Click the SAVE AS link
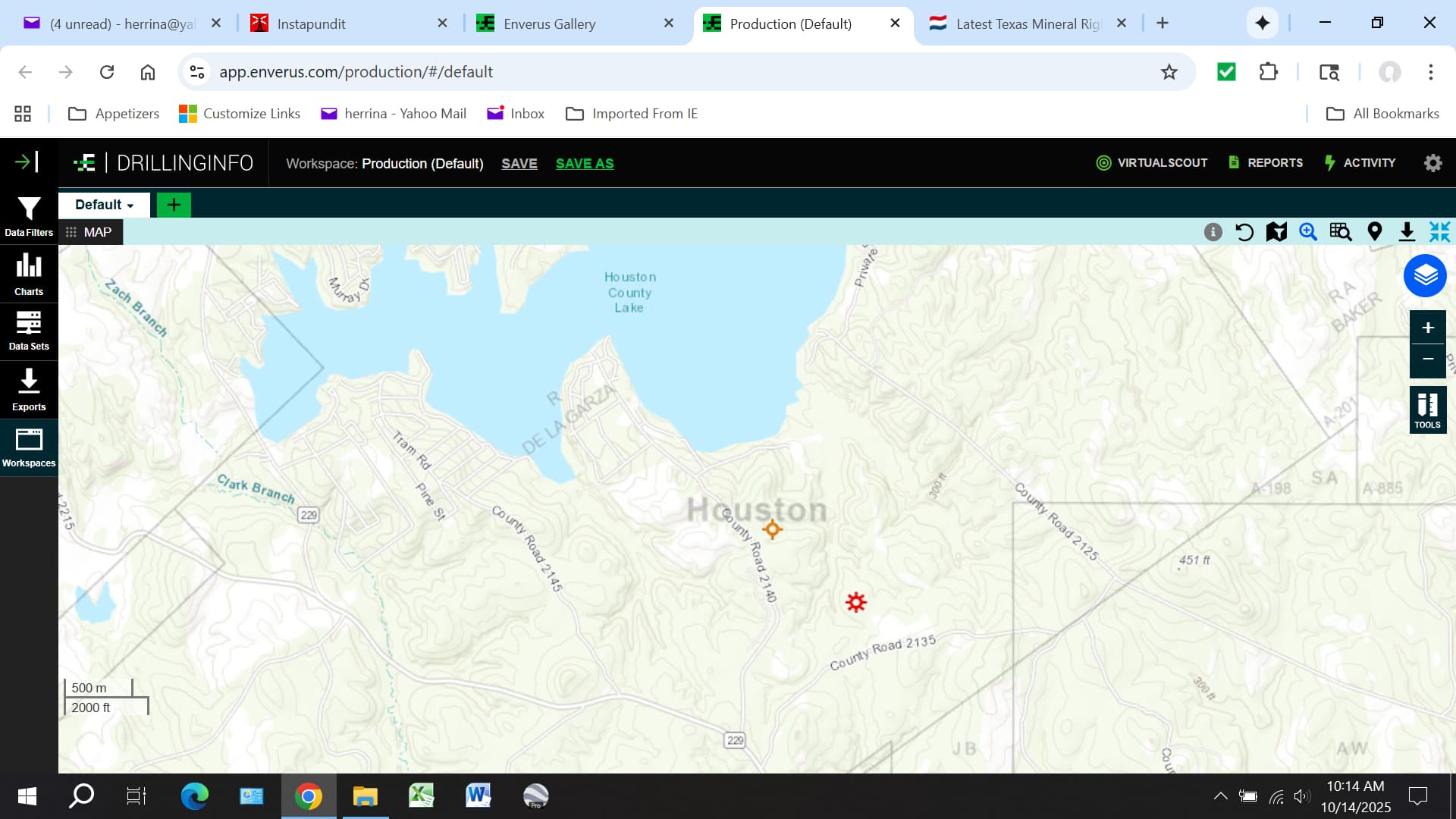1456x819 pixels. point(585,164)
